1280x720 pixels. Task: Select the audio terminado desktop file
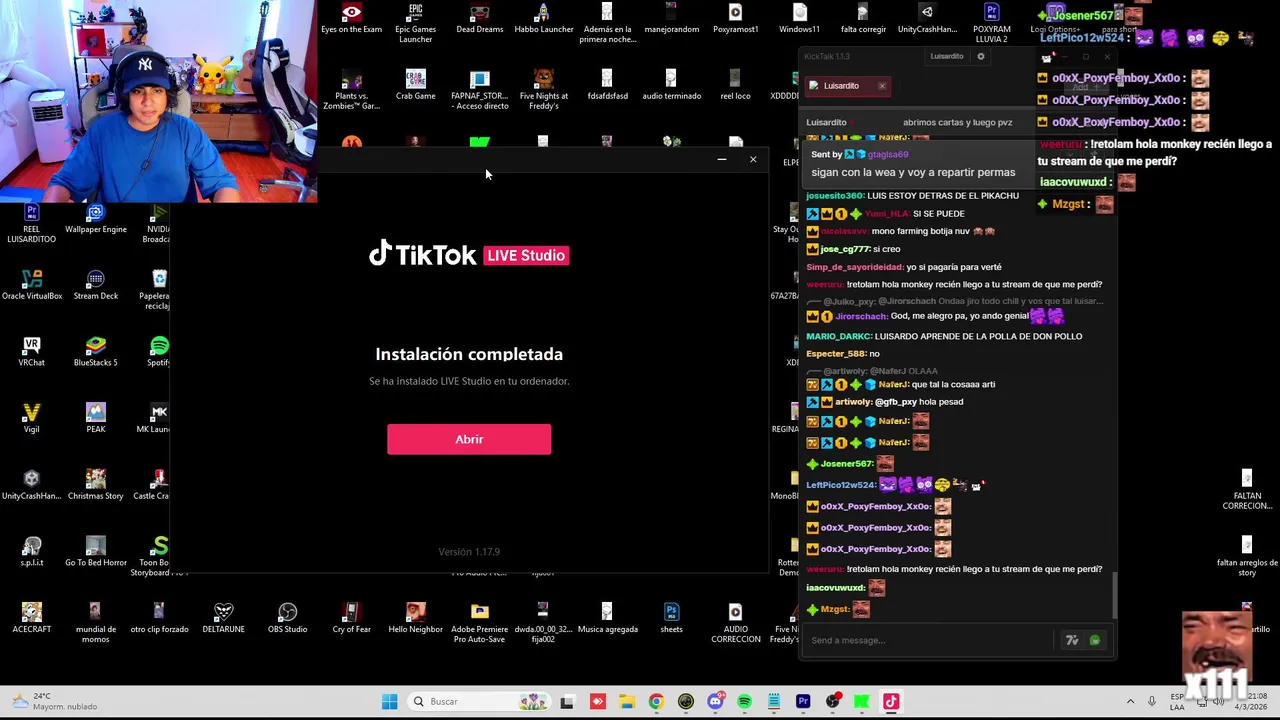[671, 85]
